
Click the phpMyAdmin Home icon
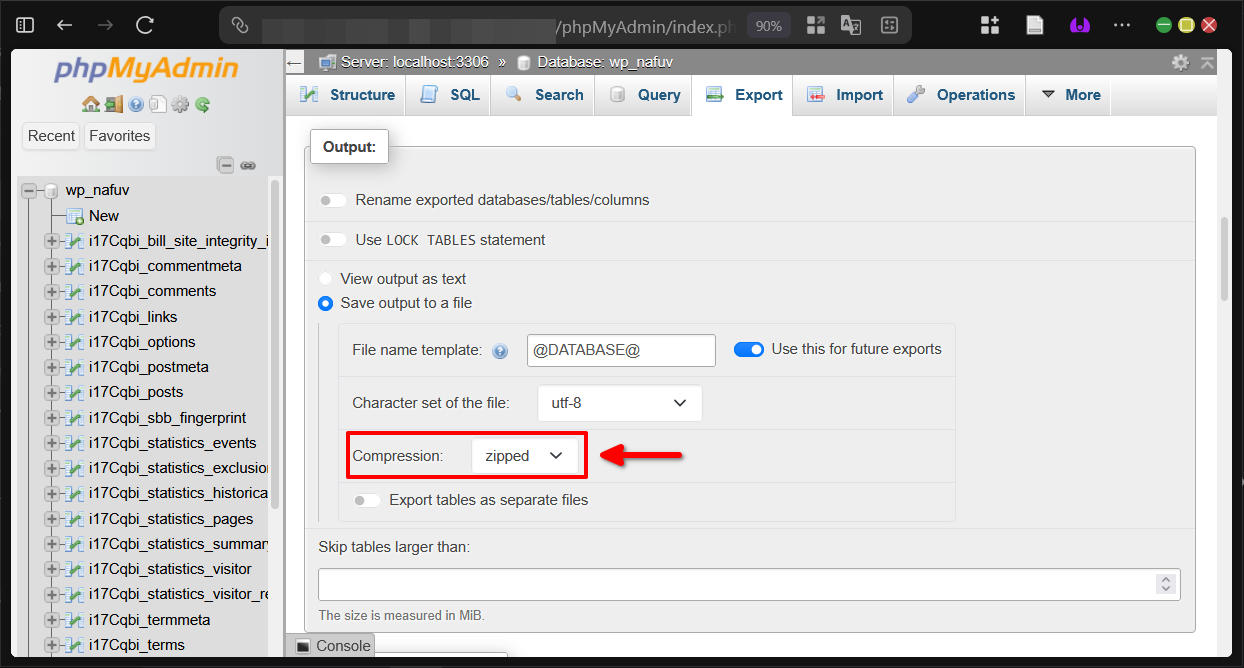(x=91, y=104)
